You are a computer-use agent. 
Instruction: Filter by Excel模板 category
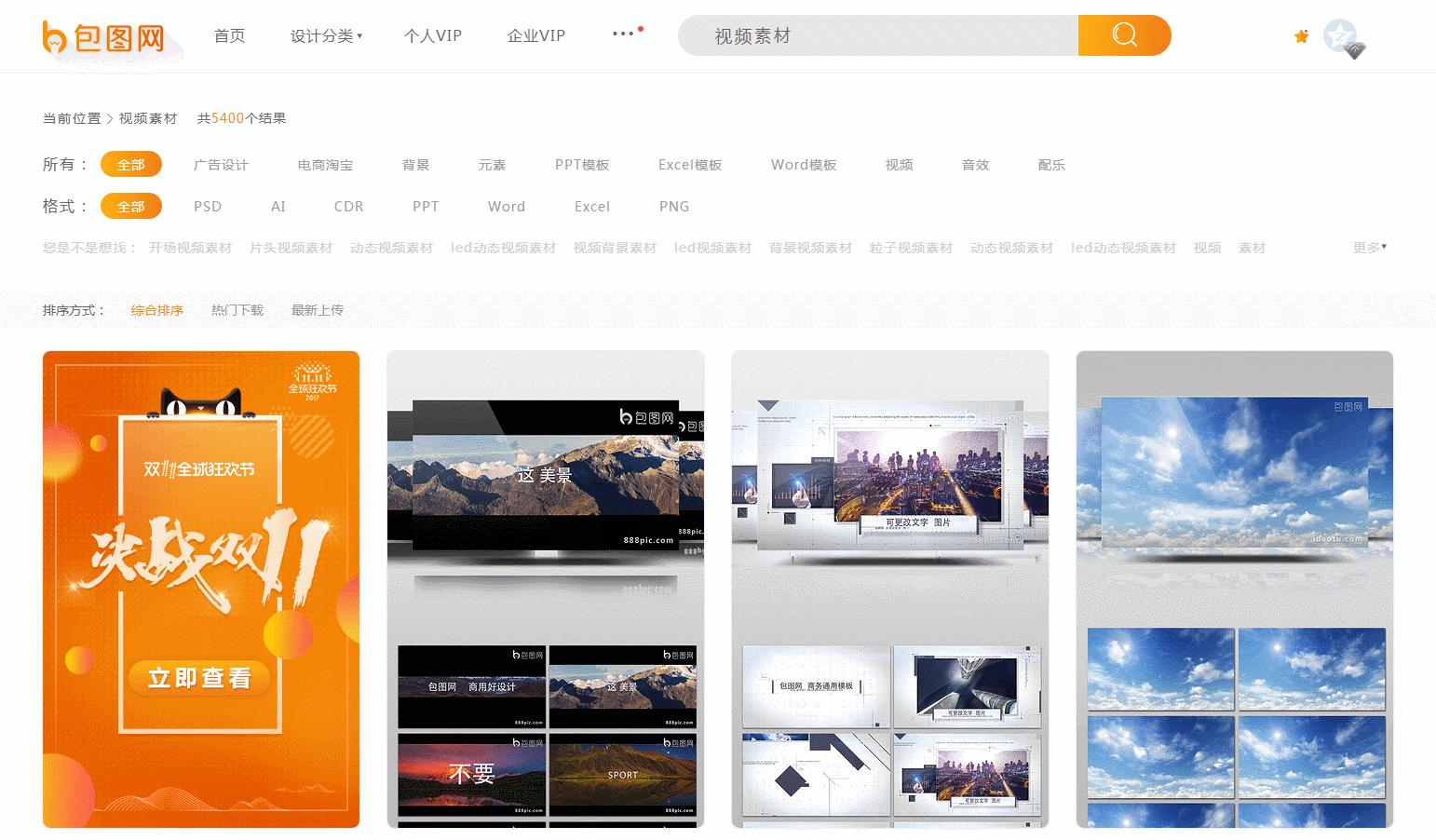click(690, 165)
